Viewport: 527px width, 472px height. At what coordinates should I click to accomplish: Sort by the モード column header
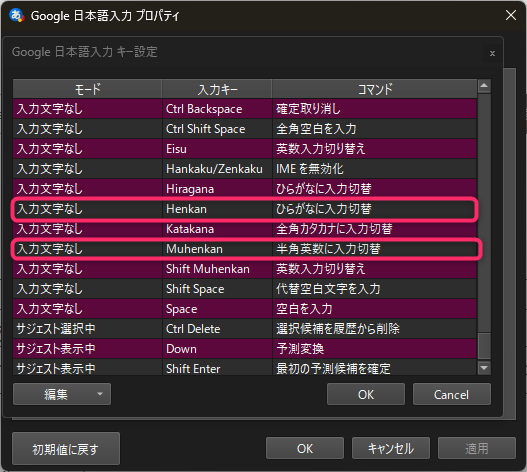87,89
